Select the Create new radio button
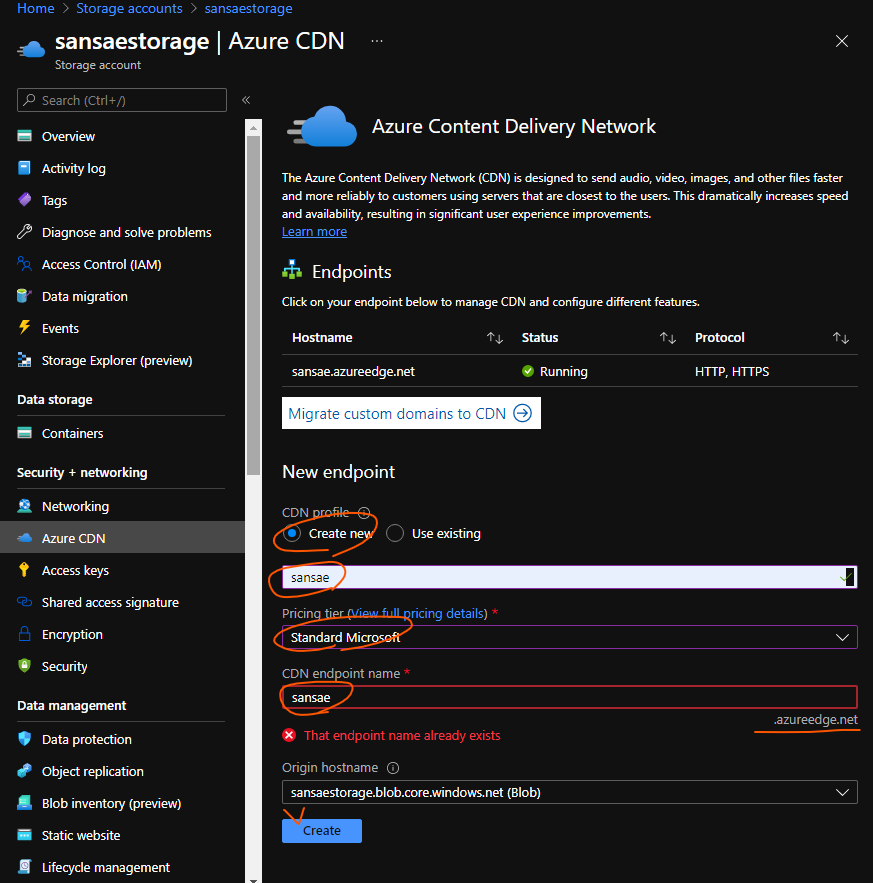 tap(292, 533)
